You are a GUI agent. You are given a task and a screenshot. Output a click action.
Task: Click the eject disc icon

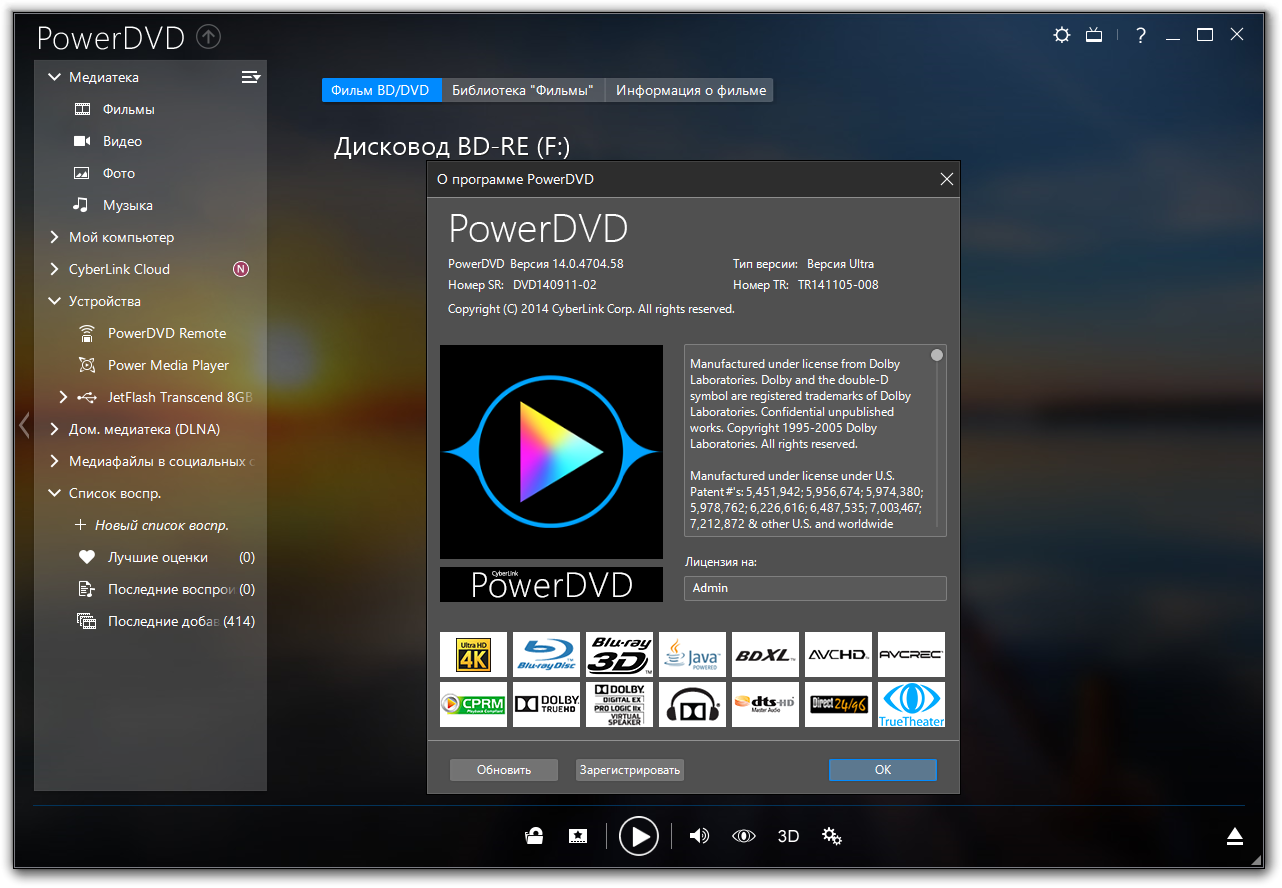(1235, 836)
